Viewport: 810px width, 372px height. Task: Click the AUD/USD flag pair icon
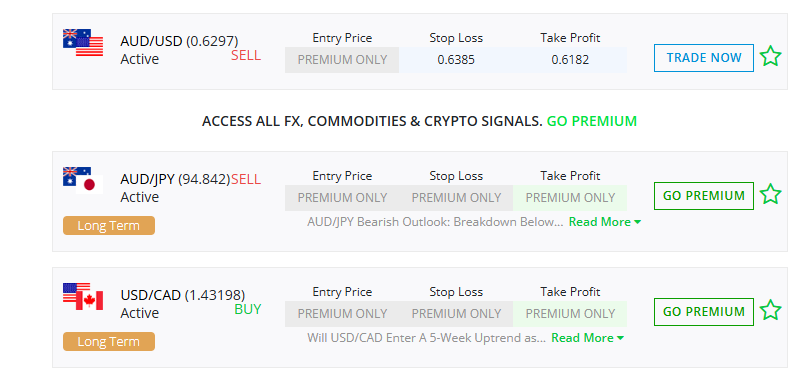tap(83, 42)
